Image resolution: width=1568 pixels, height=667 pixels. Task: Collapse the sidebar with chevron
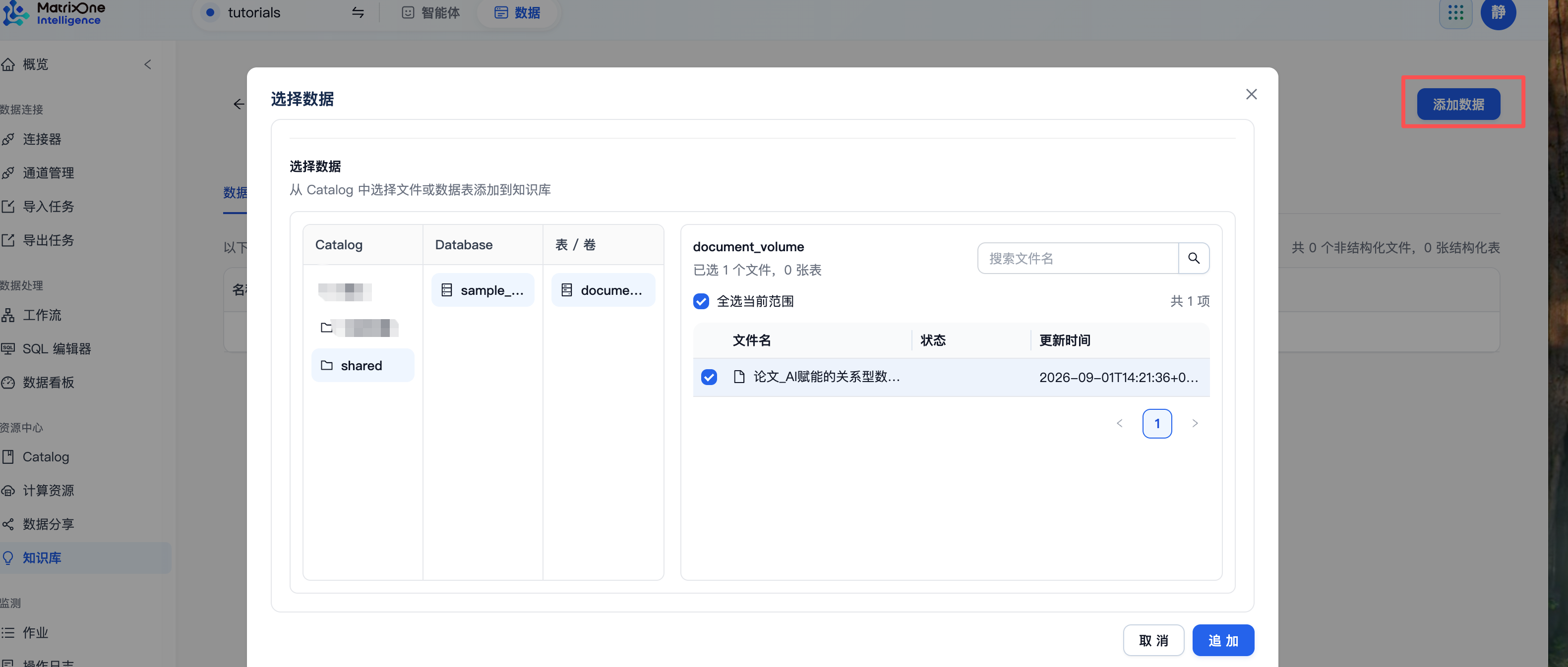tap(148, 64)
